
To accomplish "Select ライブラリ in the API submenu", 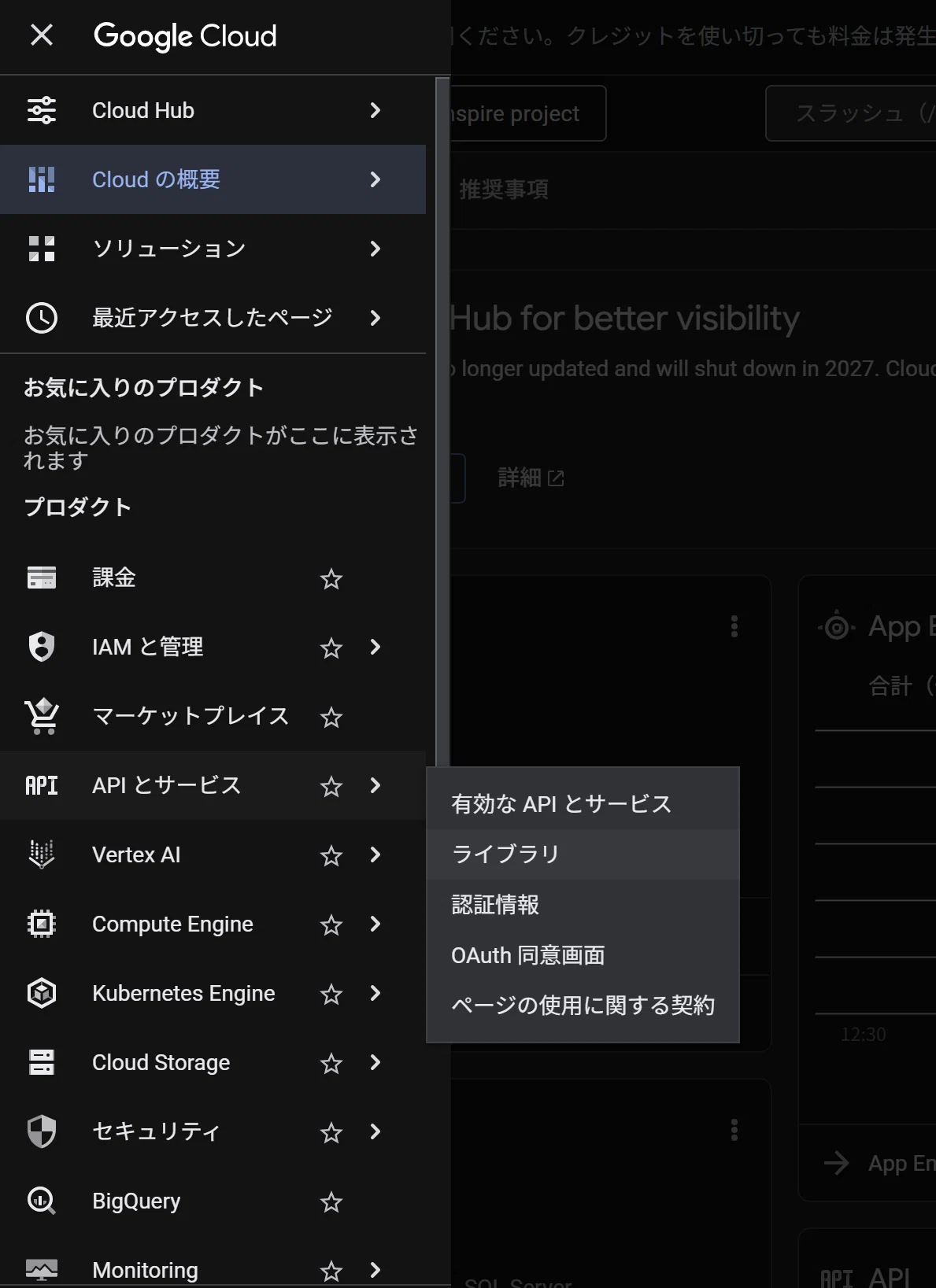I will pyautogui.click(x=583, y=854).
